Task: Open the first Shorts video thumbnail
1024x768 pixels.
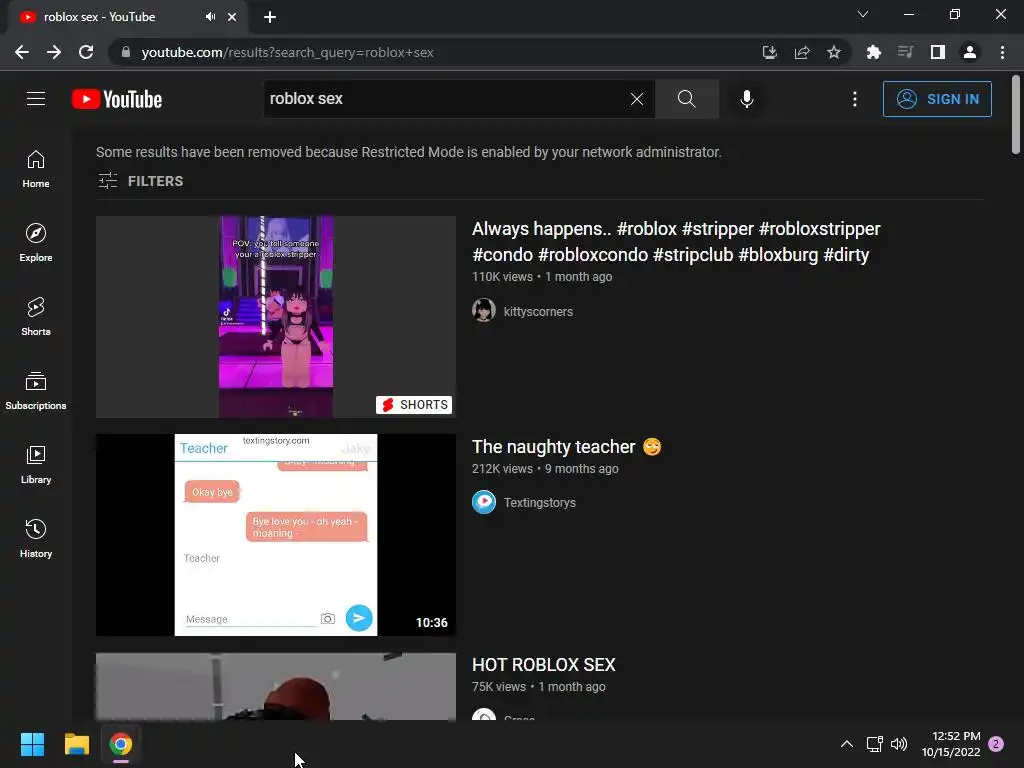Action: tap(276, 317)
